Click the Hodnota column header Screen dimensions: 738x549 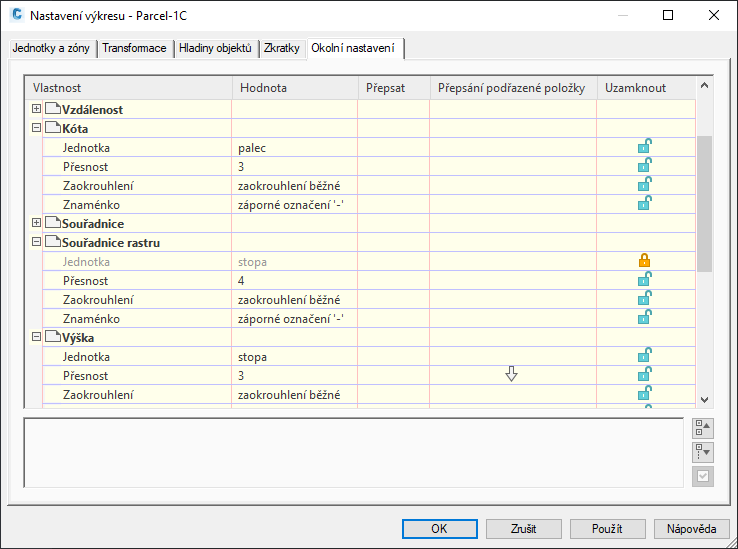click(295, 88)
